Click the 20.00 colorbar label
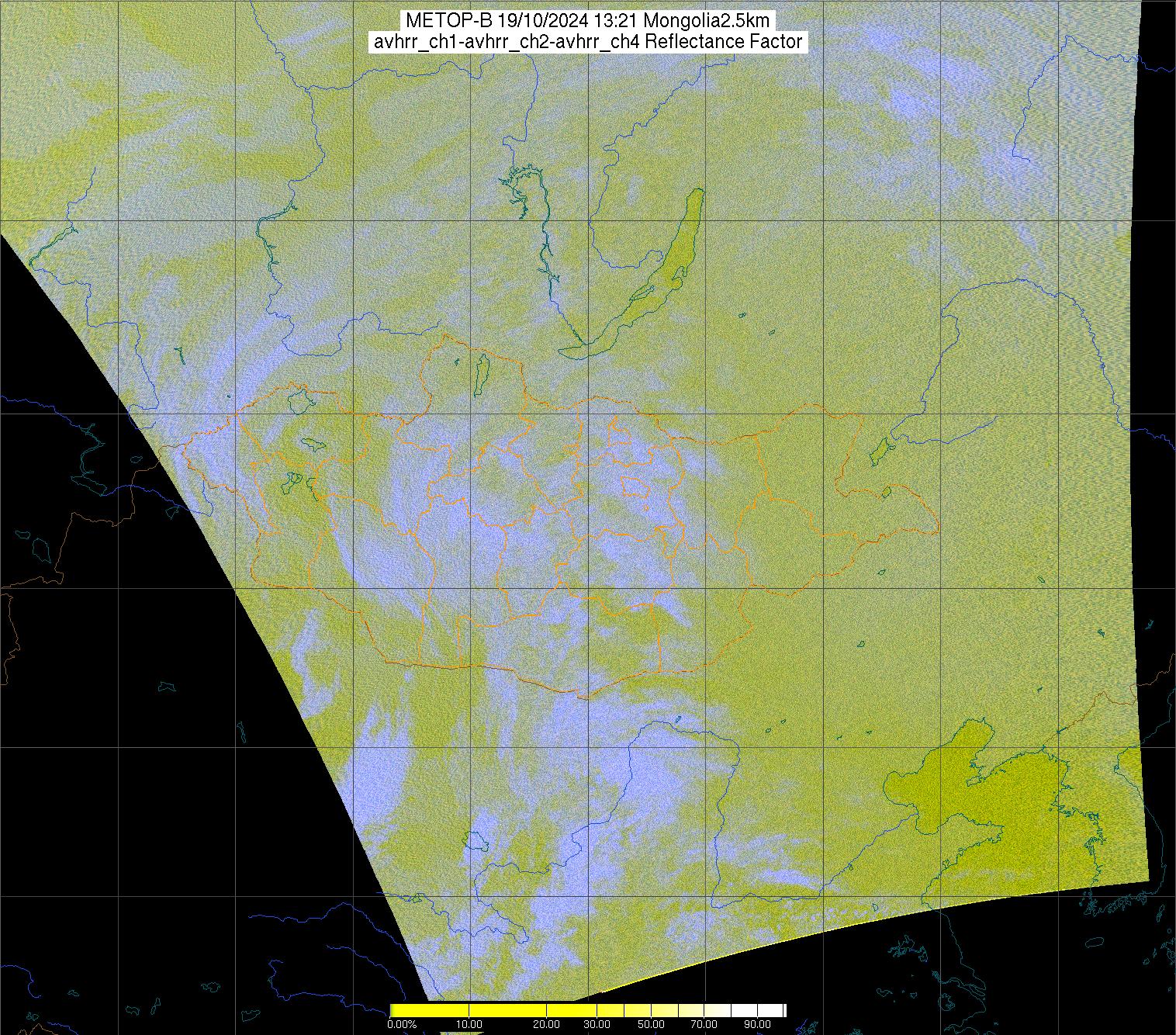 tap(548, 1025)
